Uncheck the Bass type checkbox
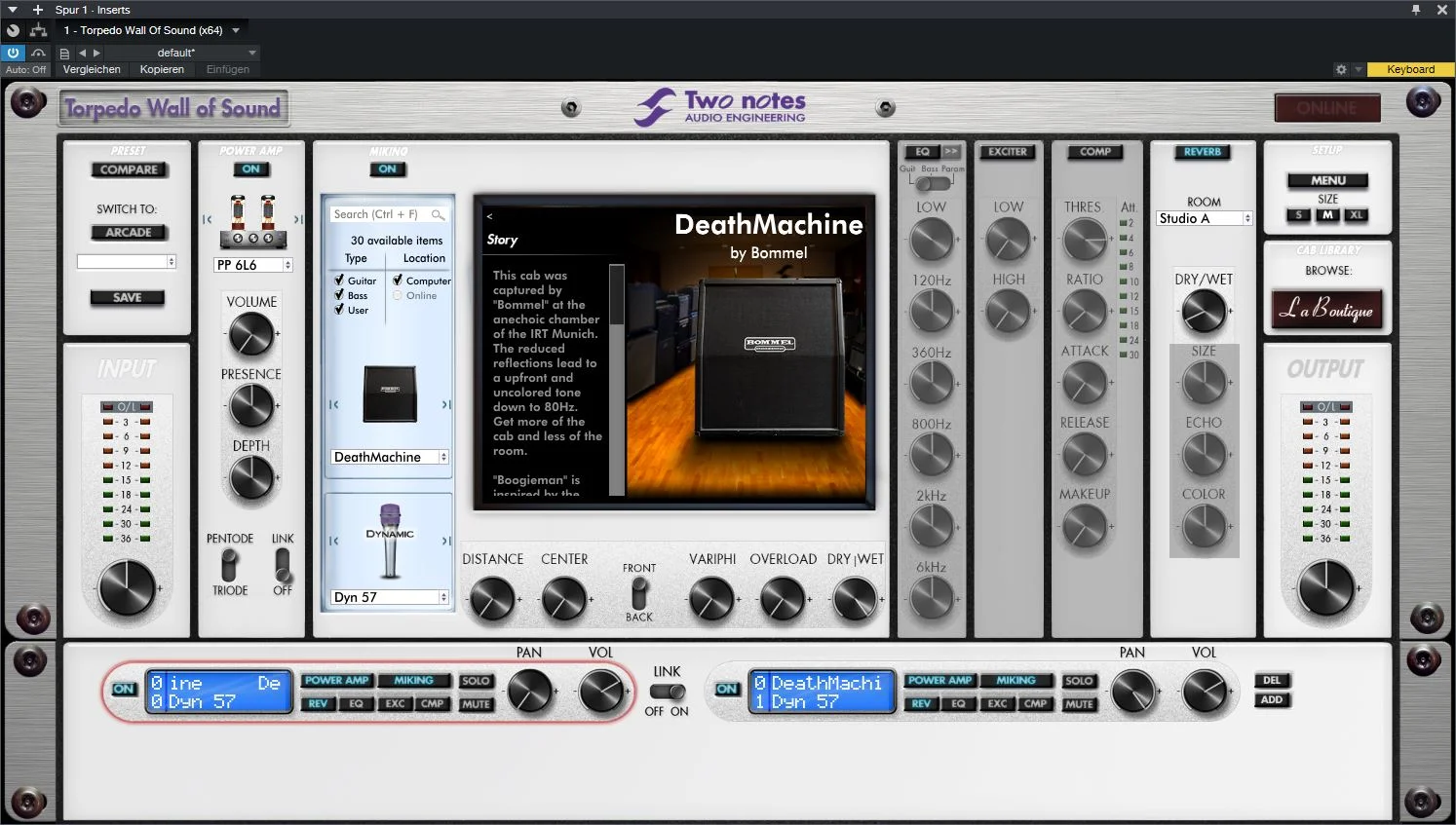Screen dimensions: 1456x825 [339, 294]
